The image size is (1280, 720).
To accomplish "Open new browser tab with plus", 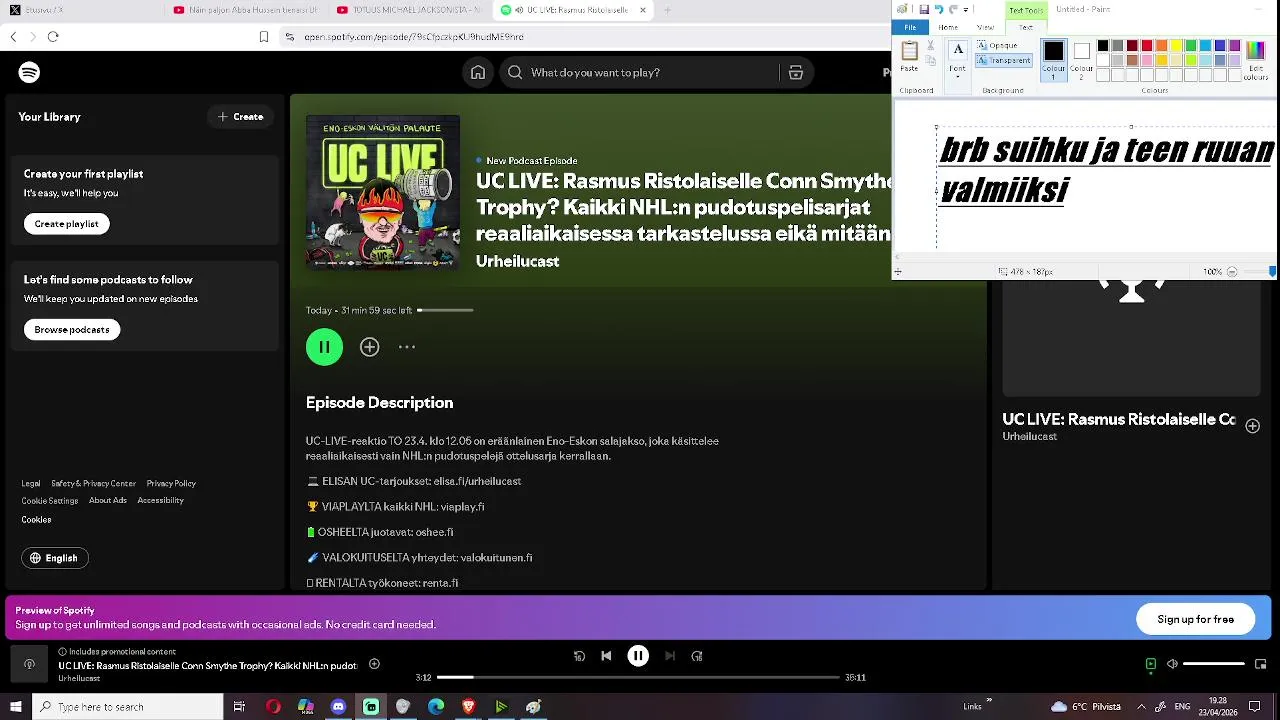I will click(667, 10).
